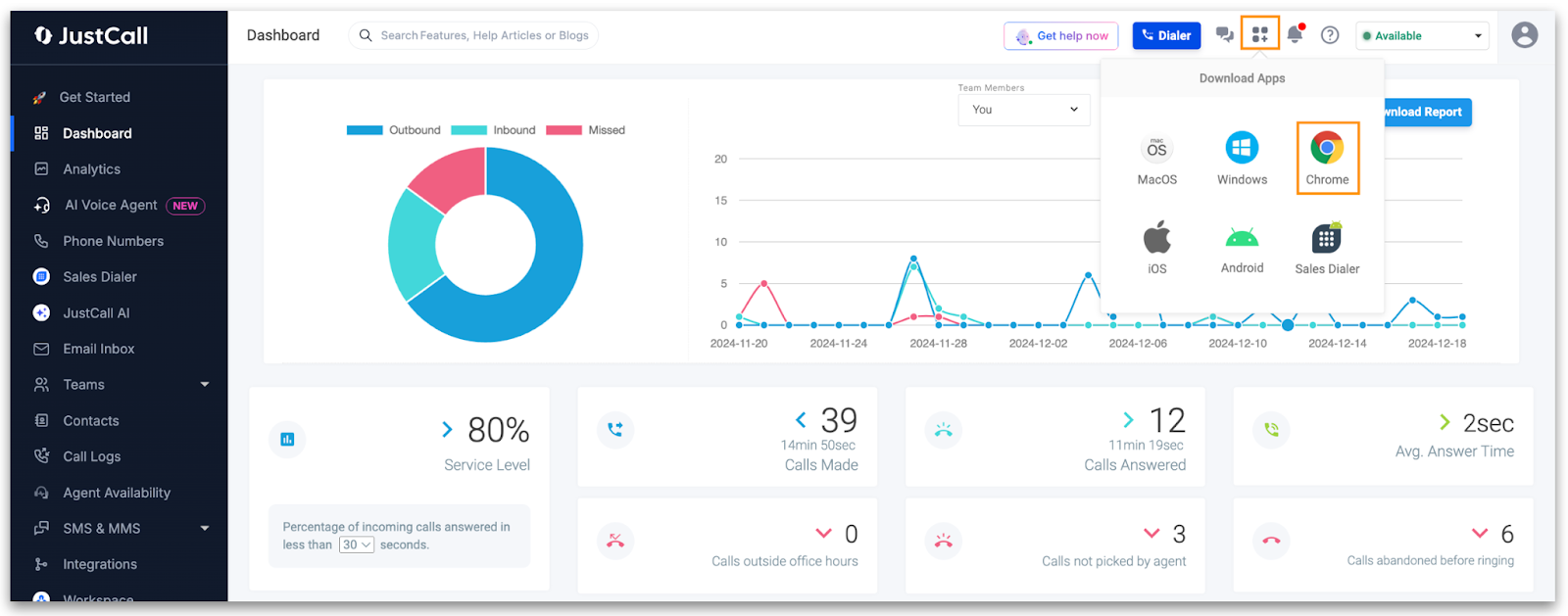
Task: Open the 30 seconds threshold dropdown
Action: tap(357, 545)
